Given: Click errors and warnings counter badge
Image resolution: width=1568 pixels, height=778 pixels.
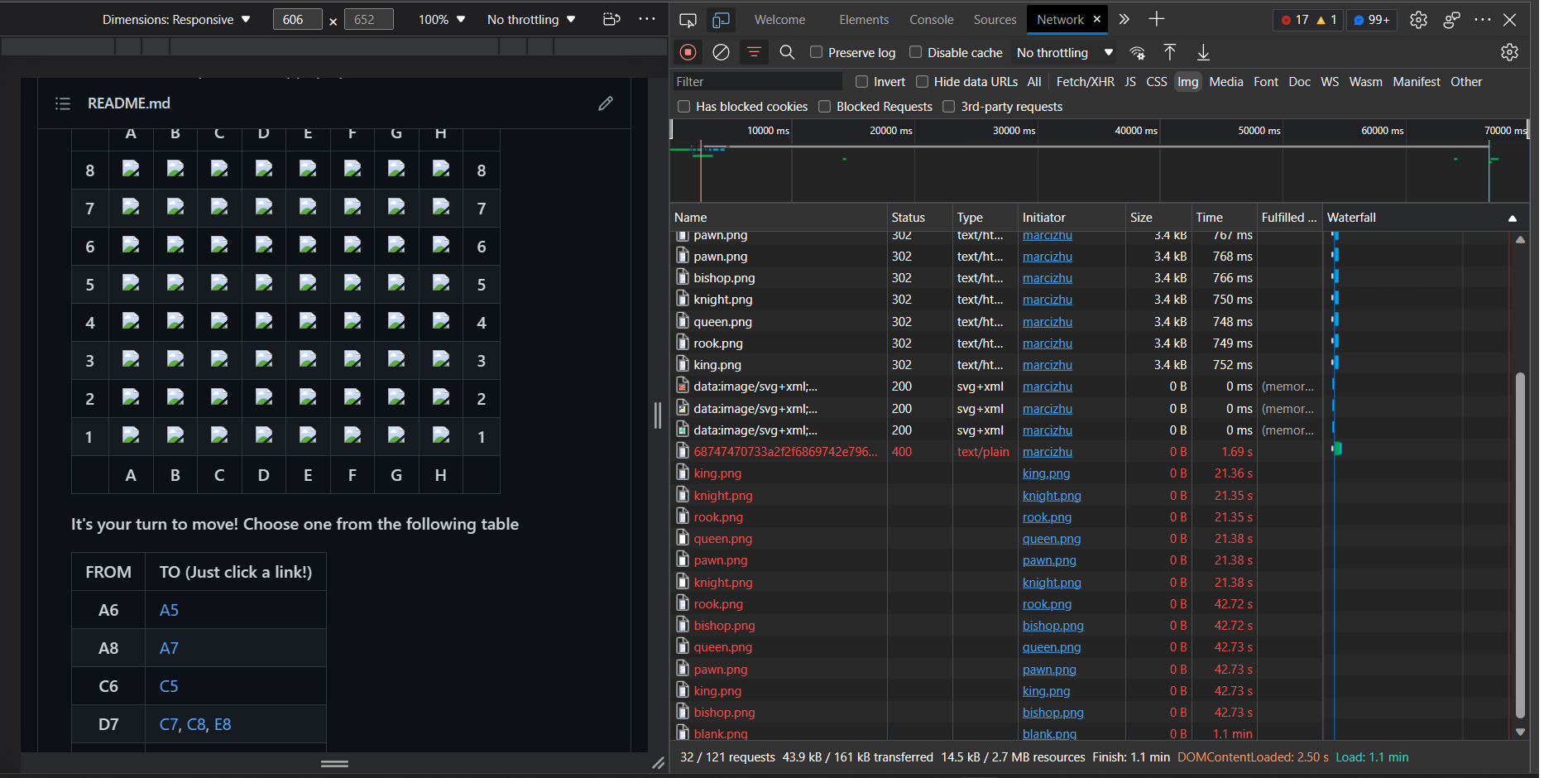Looking at the screenshot, I should 1308,20.
